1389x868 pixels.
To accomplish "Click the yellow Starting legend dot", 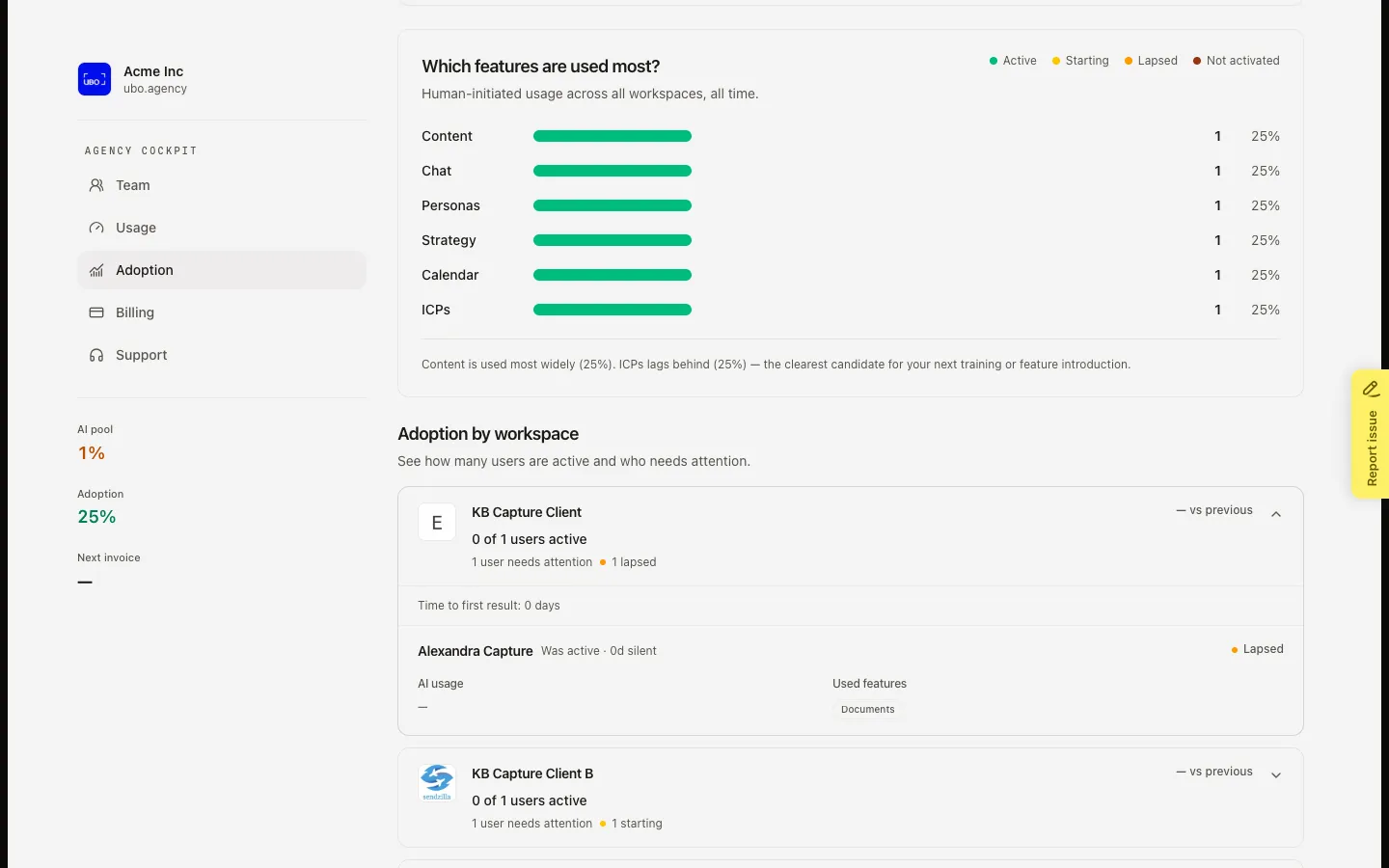I will coord(1056,61).
